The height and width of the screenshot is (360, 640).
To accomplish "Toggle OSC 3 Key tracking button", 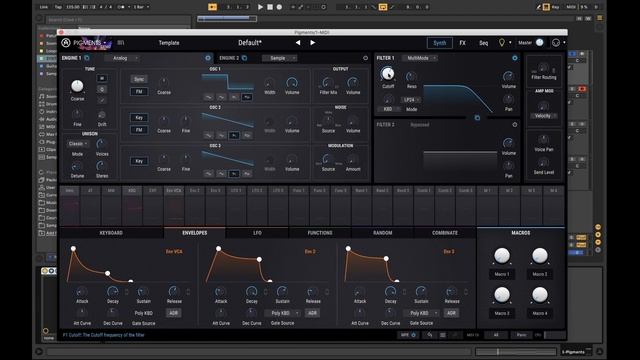I will (x=139, y=161).
